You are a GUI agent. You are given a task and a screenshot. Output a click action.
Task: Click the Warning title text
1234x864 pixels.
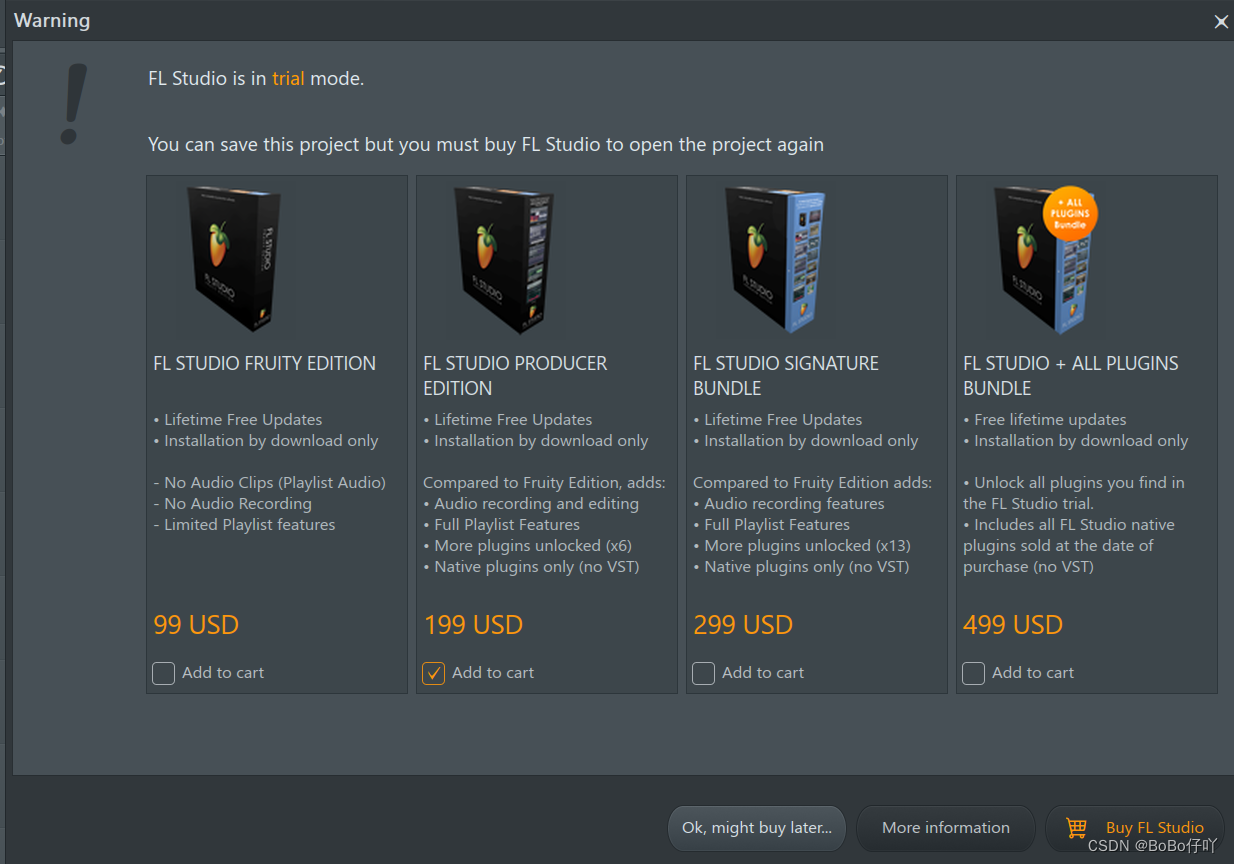pos(52,21)
